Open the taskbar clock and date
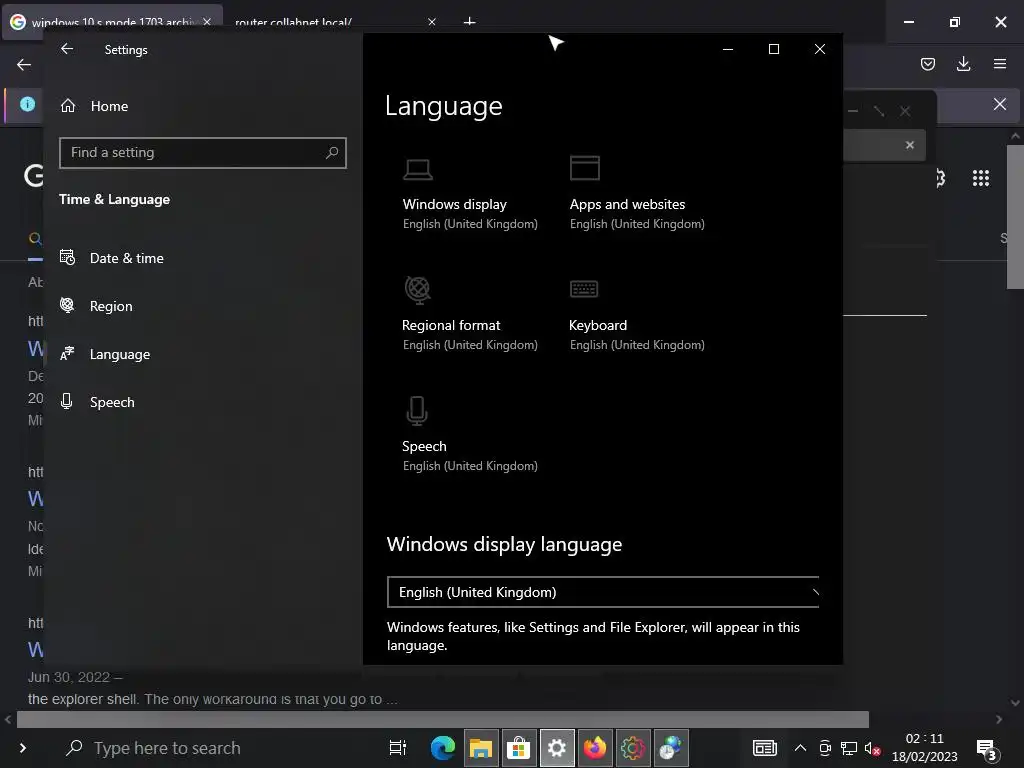The width and height of the screenshot is (1024, 768). tap(925, 748)
